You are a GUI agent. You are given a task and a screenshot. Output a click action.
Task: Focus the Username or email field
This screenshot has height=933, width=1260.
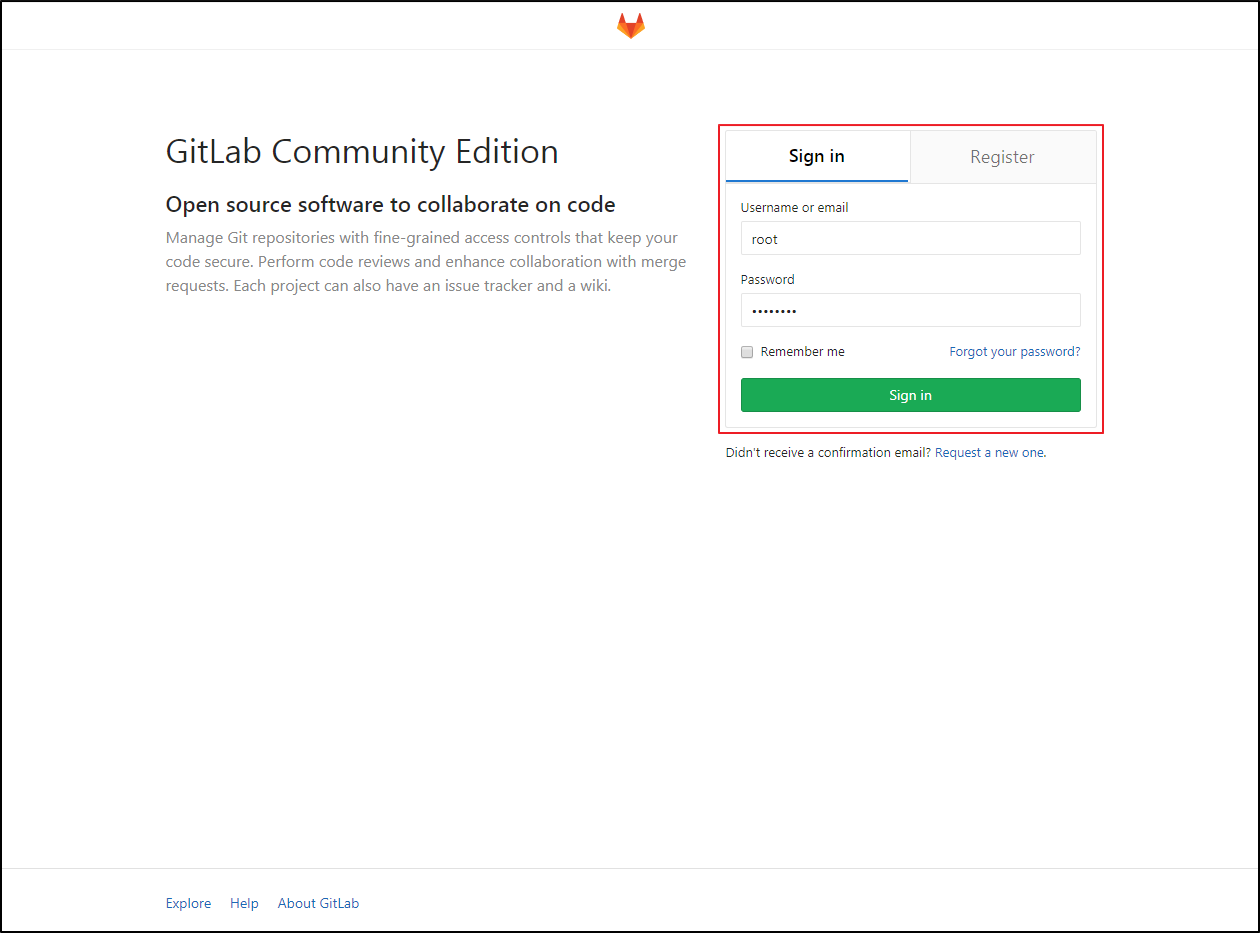click(x=910, y=238)
